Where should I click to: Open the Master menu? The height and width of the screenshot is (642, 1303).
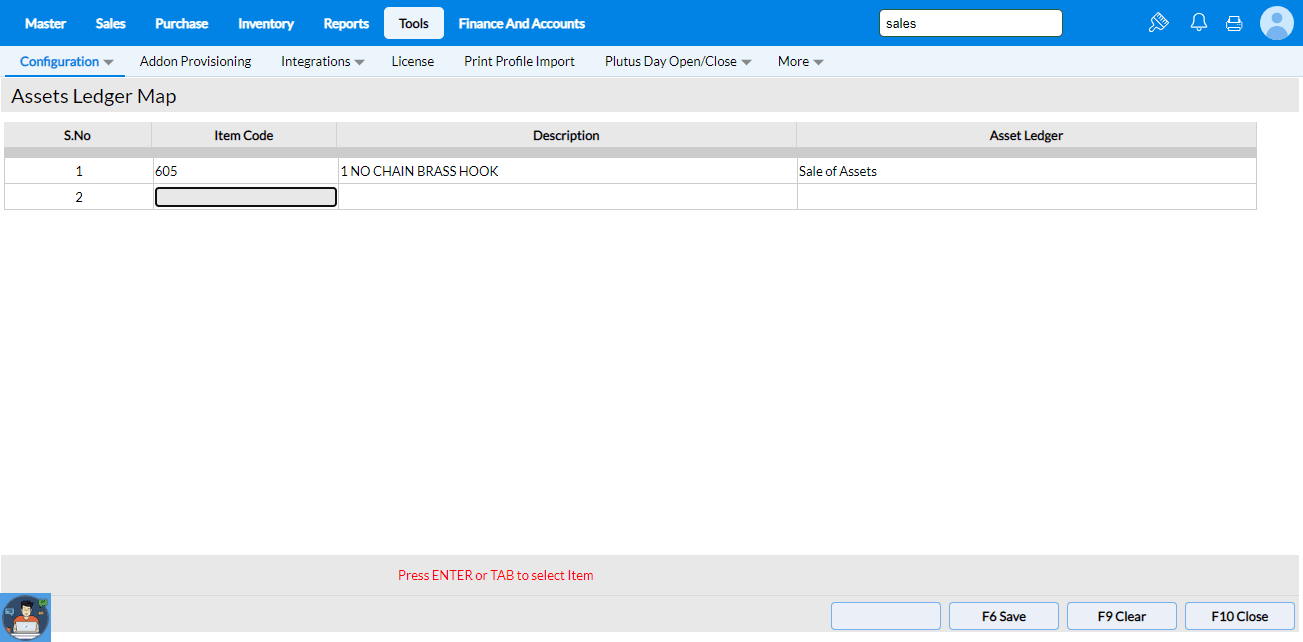coord(45,23)
